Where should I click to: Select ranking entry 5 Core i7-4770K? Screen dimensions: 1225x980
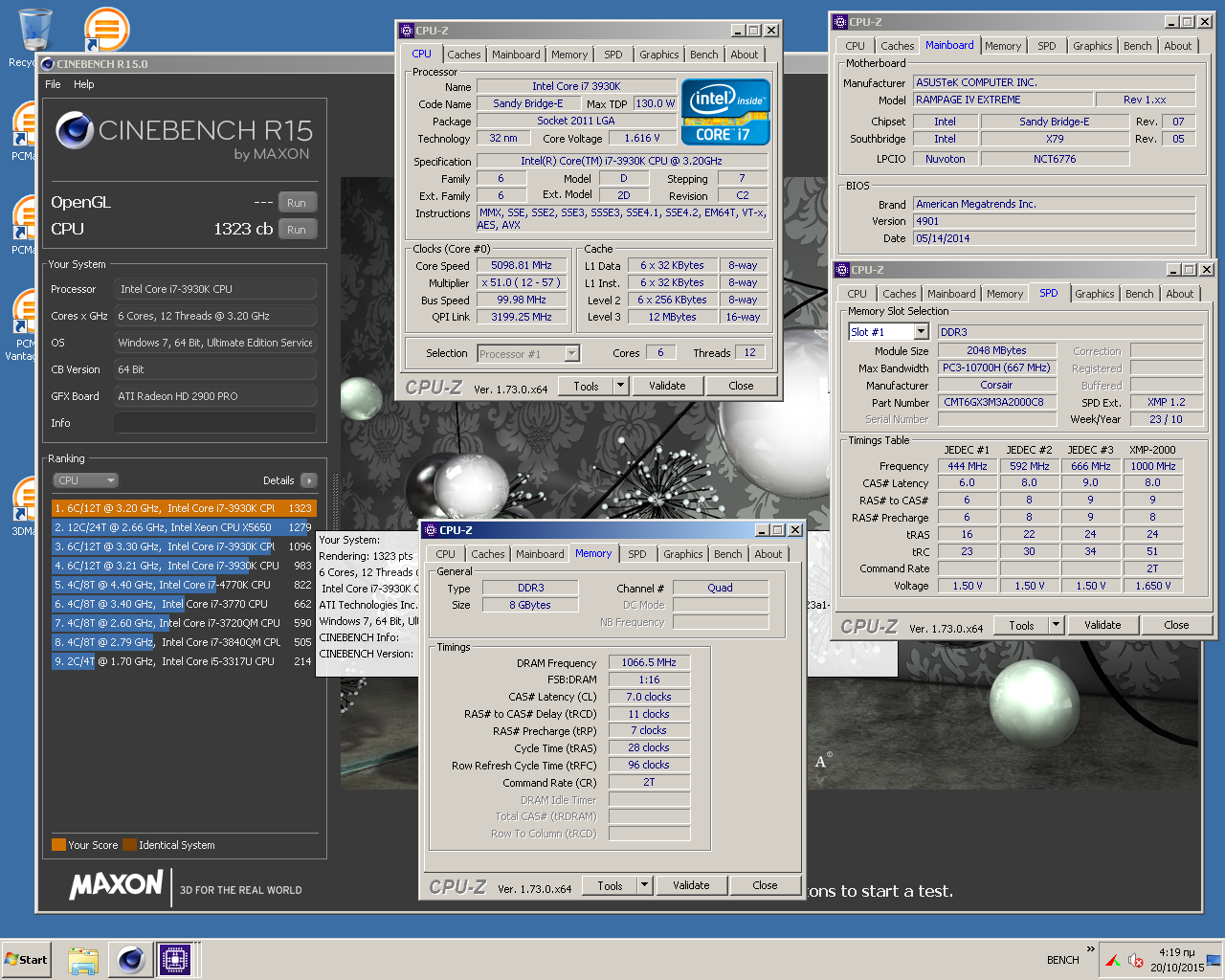coord(184,585)
